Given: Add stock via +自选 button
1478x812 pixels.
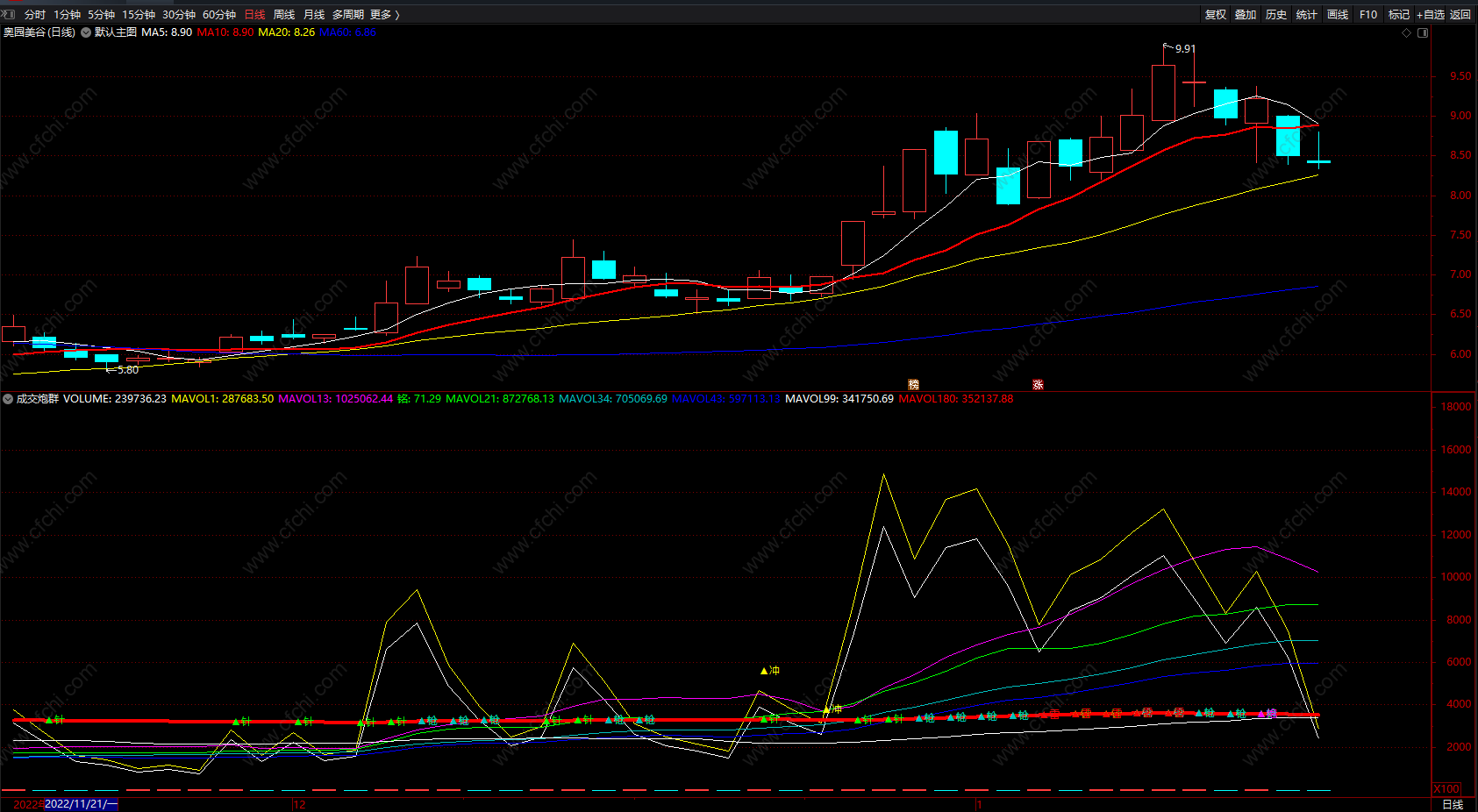Looking at the screenshot, I should pos(1430,15).
